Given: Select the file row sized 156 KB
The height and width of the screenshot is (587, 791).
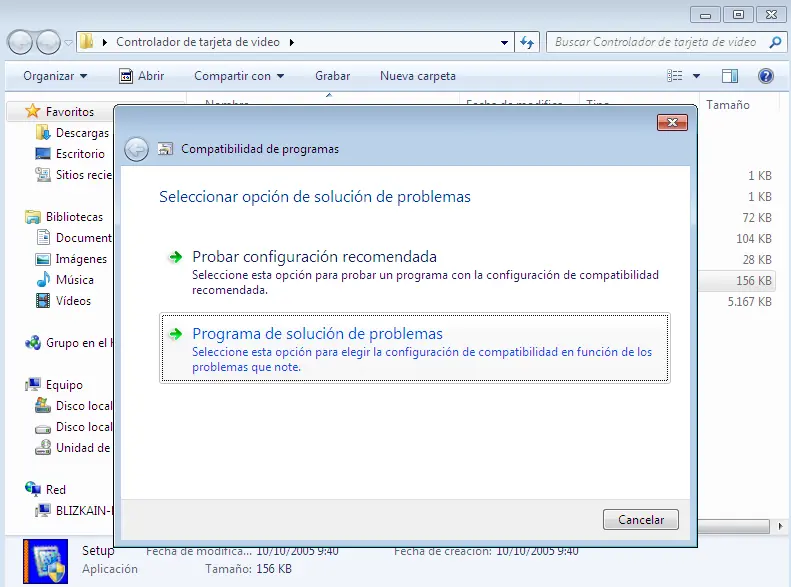Looking at the screenshot, I should click(x=737, y=281).
